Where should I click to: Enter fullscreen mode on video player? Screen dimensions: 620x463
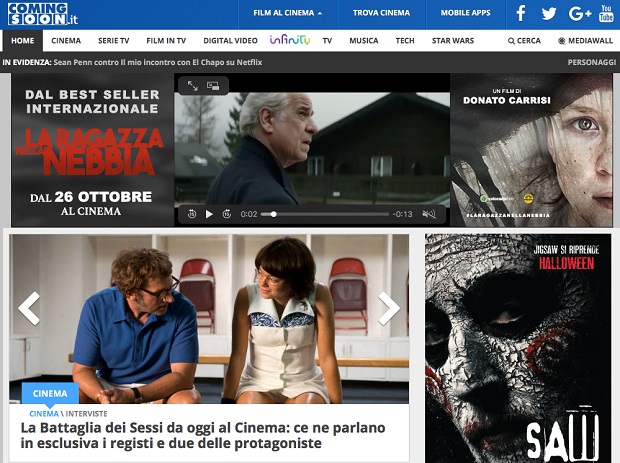coord(192,86)
